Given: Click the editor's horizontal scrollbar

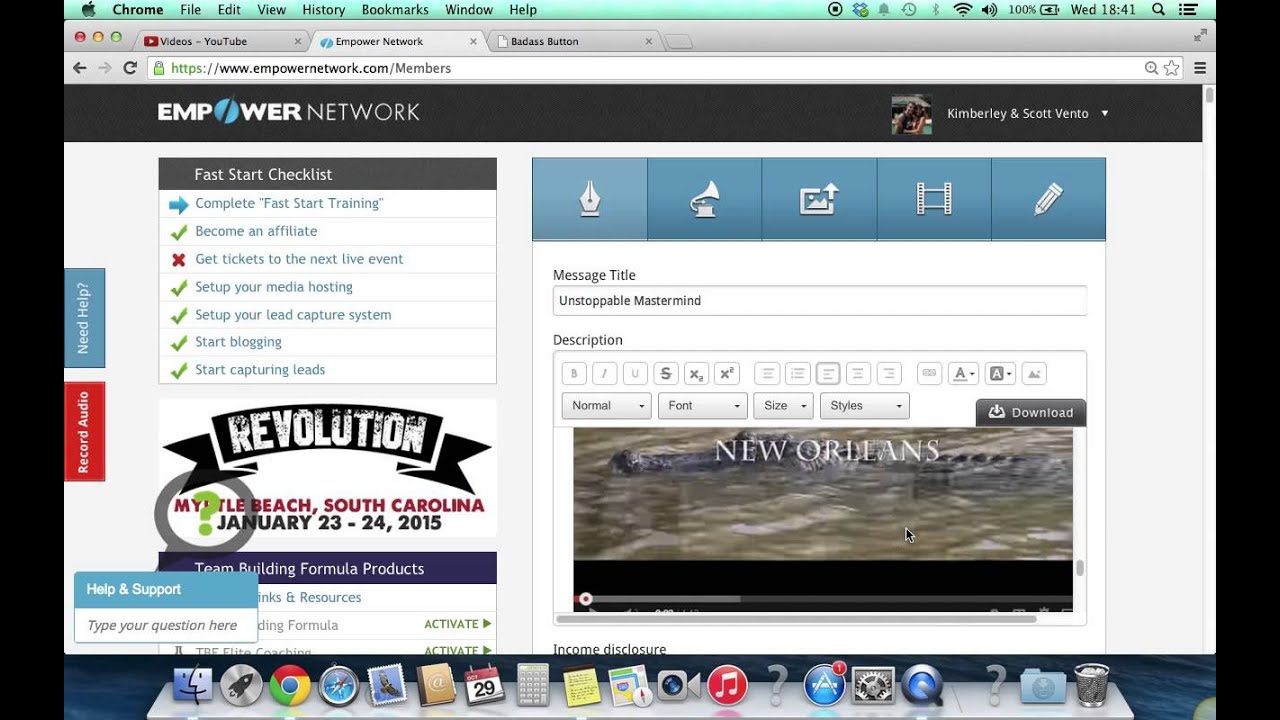Looking at the screenshot, I should (x=797, y=619).
